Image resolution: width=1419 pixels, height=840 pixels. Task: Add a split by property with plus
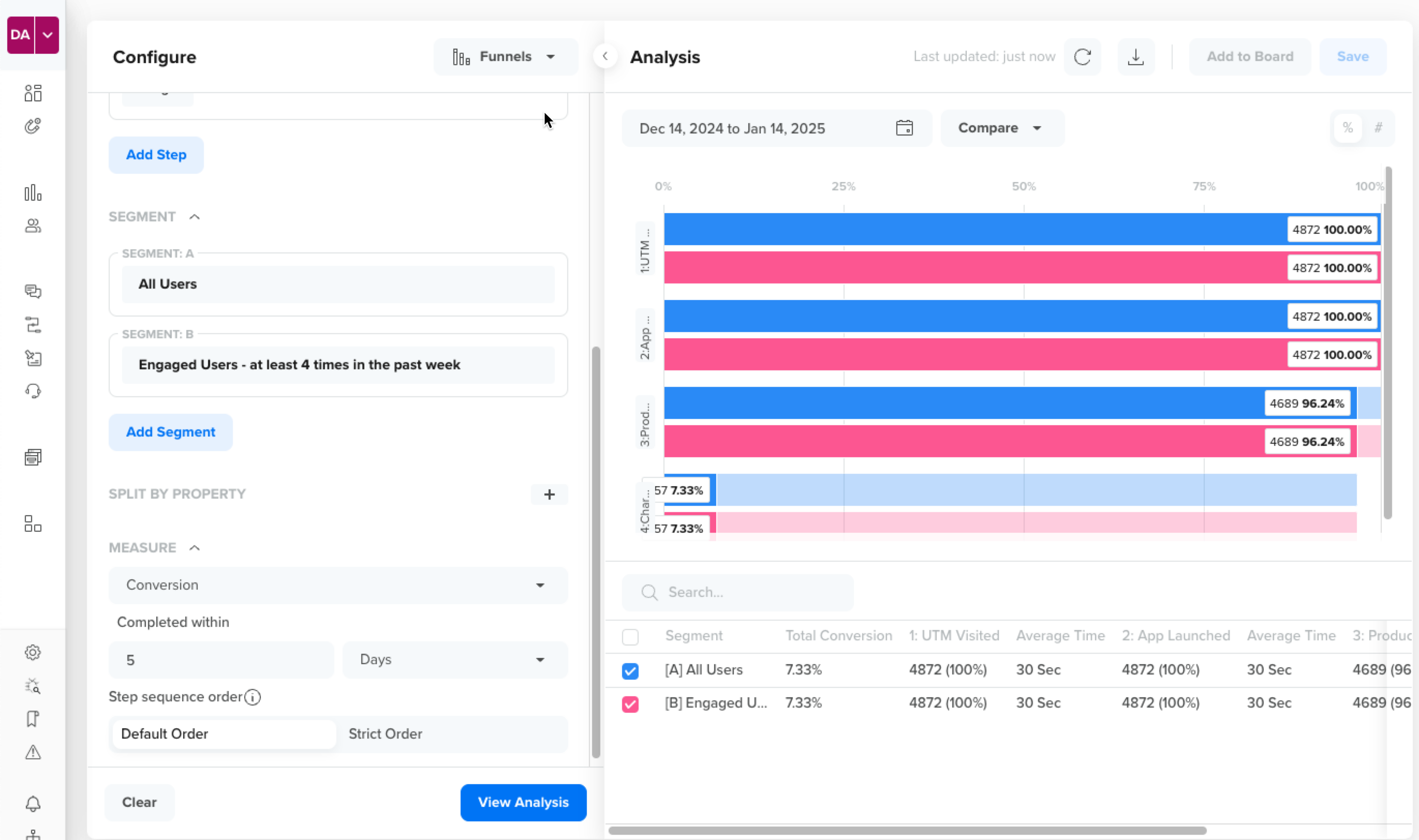[x=549, y=494]
